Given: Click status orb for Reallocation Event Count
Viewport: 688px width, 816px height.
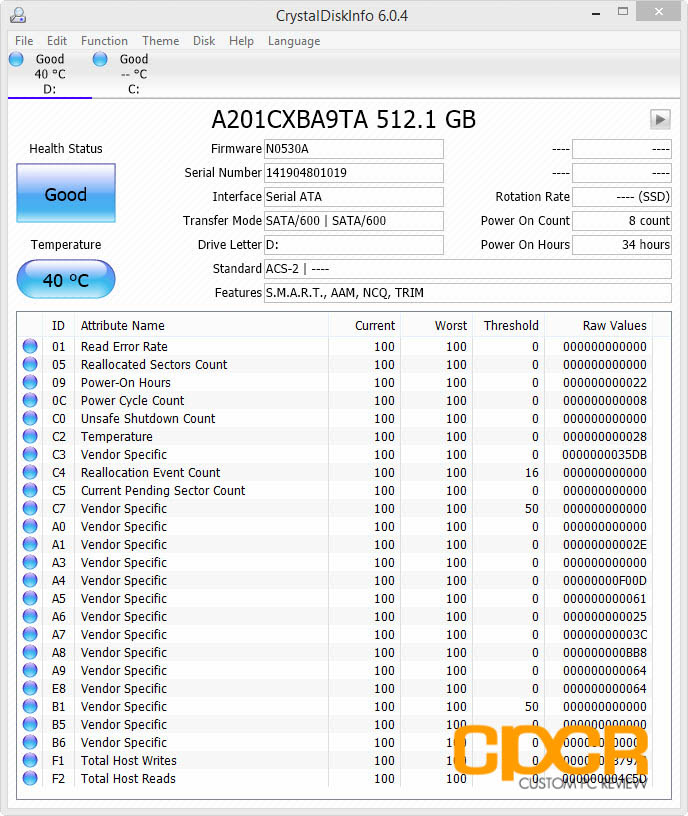Looking at the screenshot, I should [x=30, y=472].
